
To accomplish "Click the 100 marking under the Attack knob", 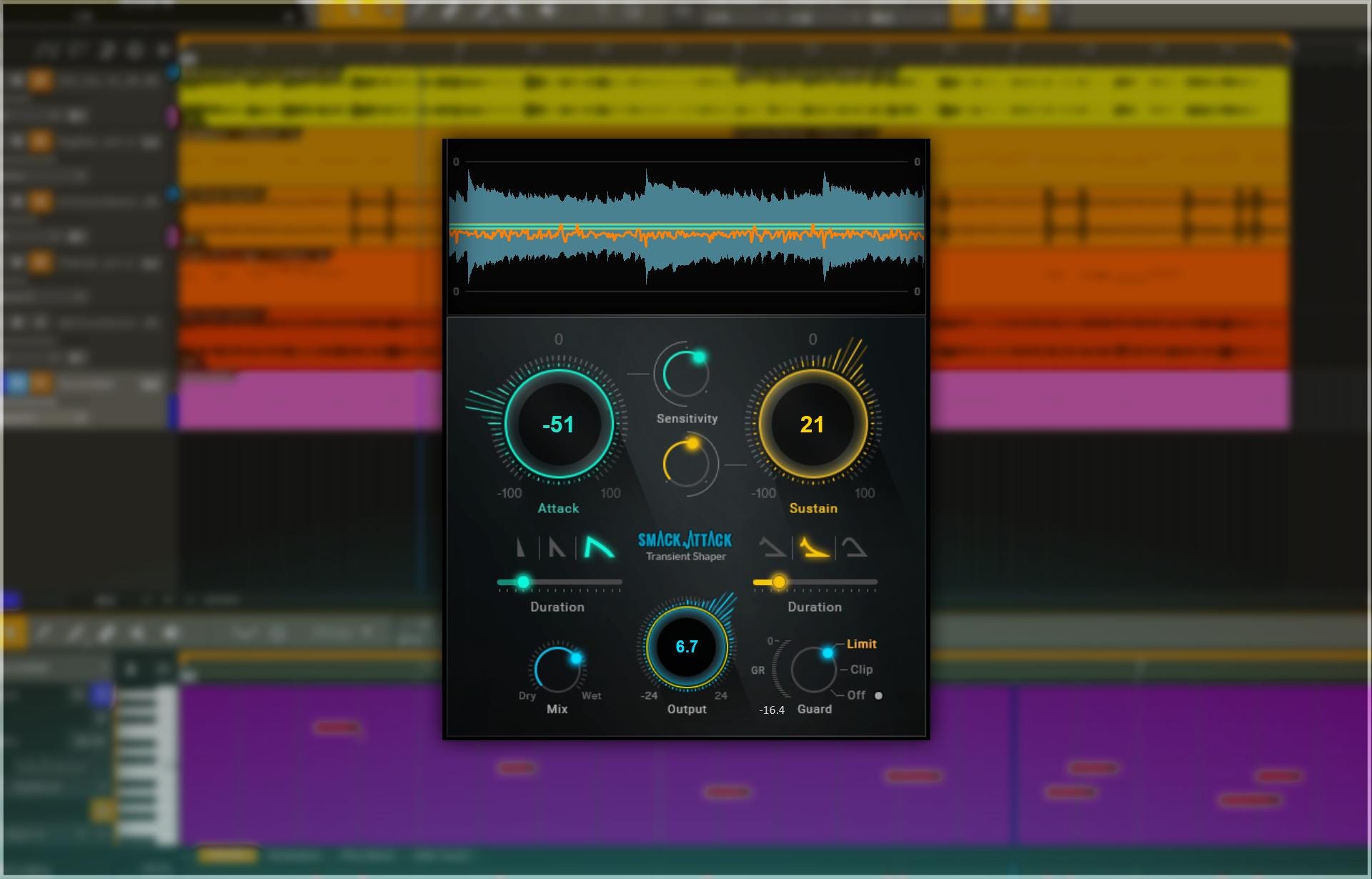I will click(610, 493).
